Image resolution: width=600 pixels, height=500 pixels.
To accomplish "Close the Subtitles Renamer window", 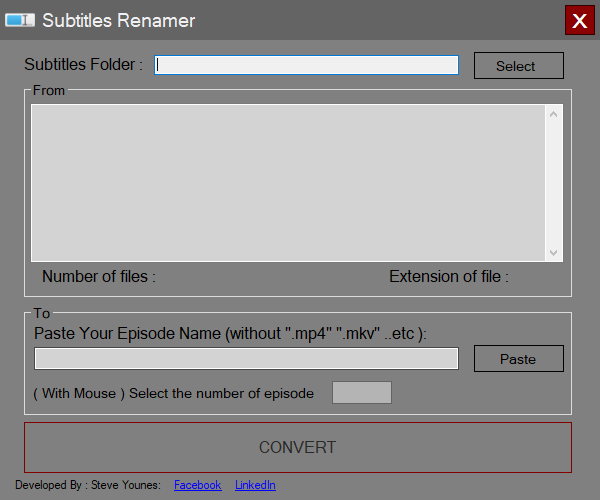I will pyautogui.click(x=578, y=20).
